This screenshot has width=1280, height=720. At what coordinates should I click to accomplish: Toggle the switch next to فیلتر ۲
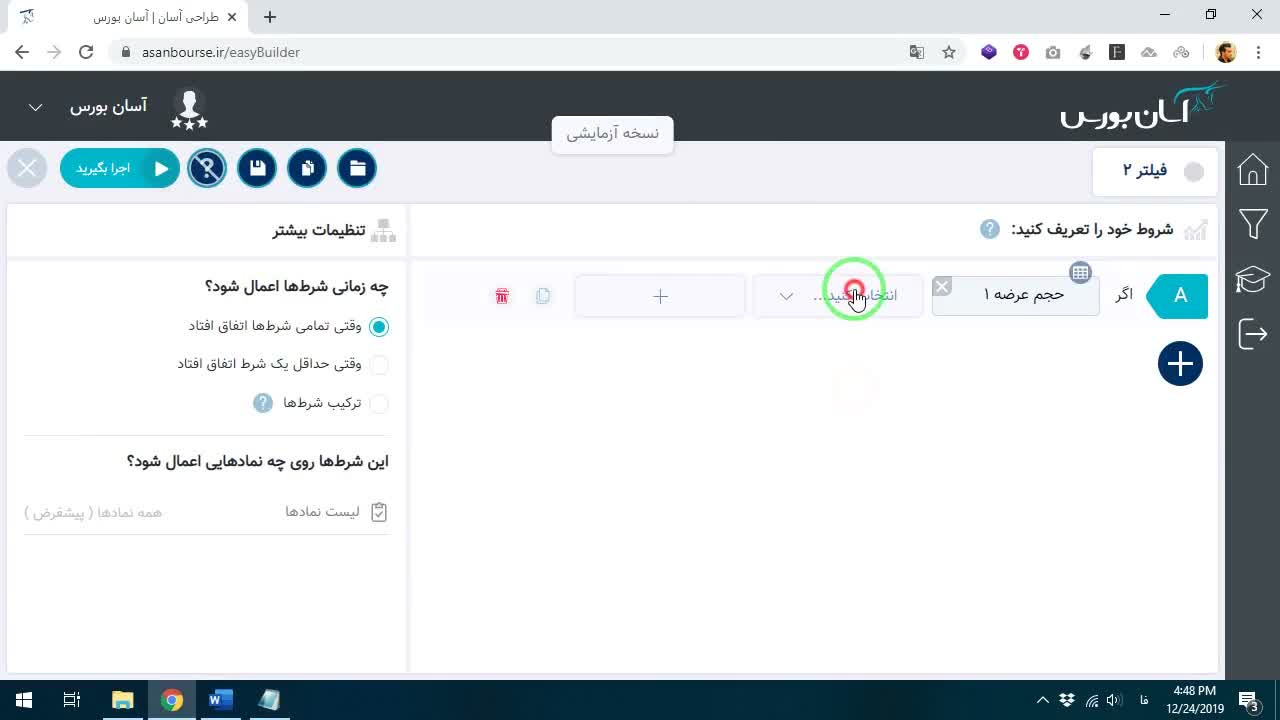1194,171
